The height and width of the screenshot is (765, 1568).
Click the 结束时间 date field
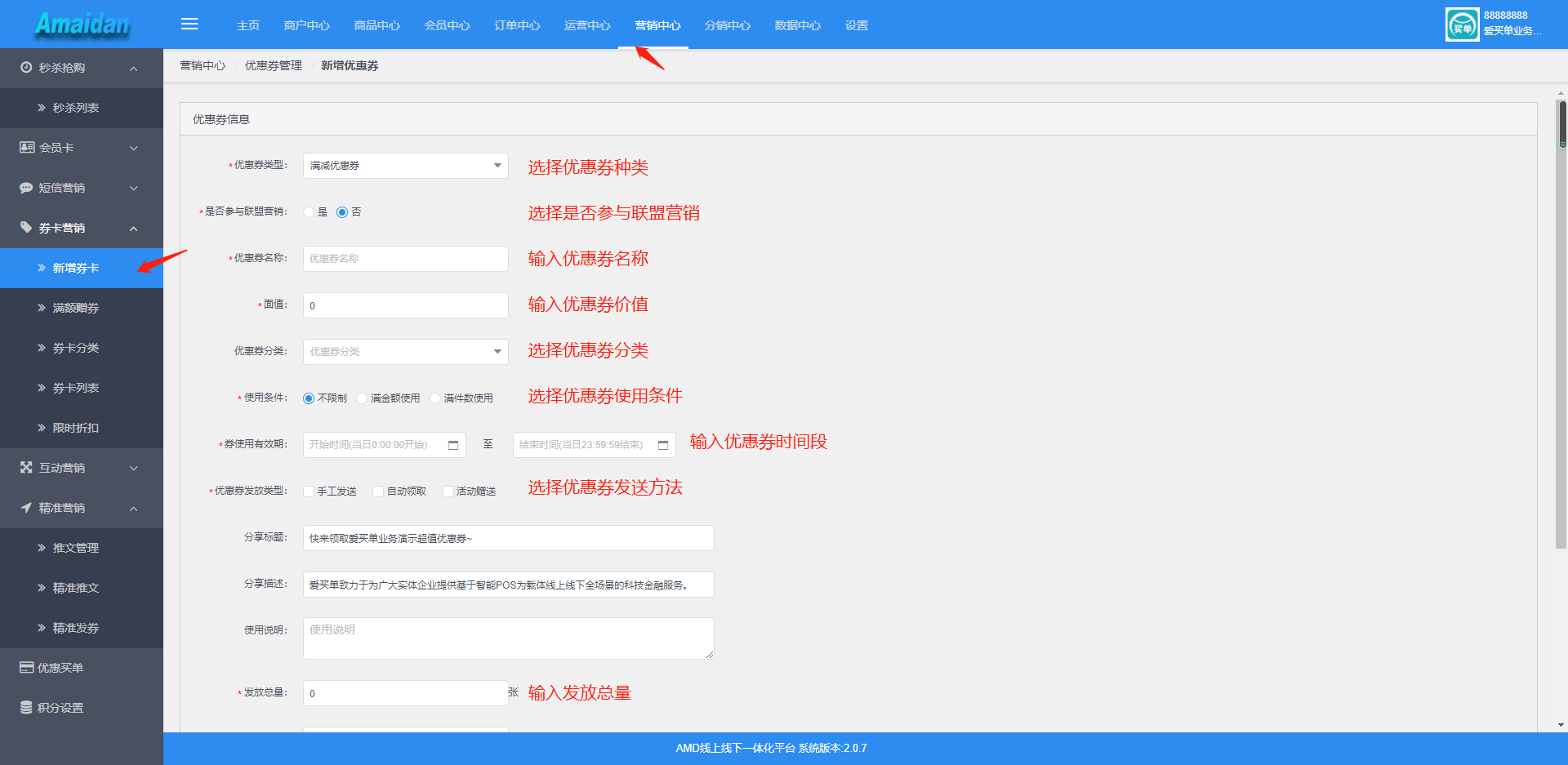tap(595, 445)
